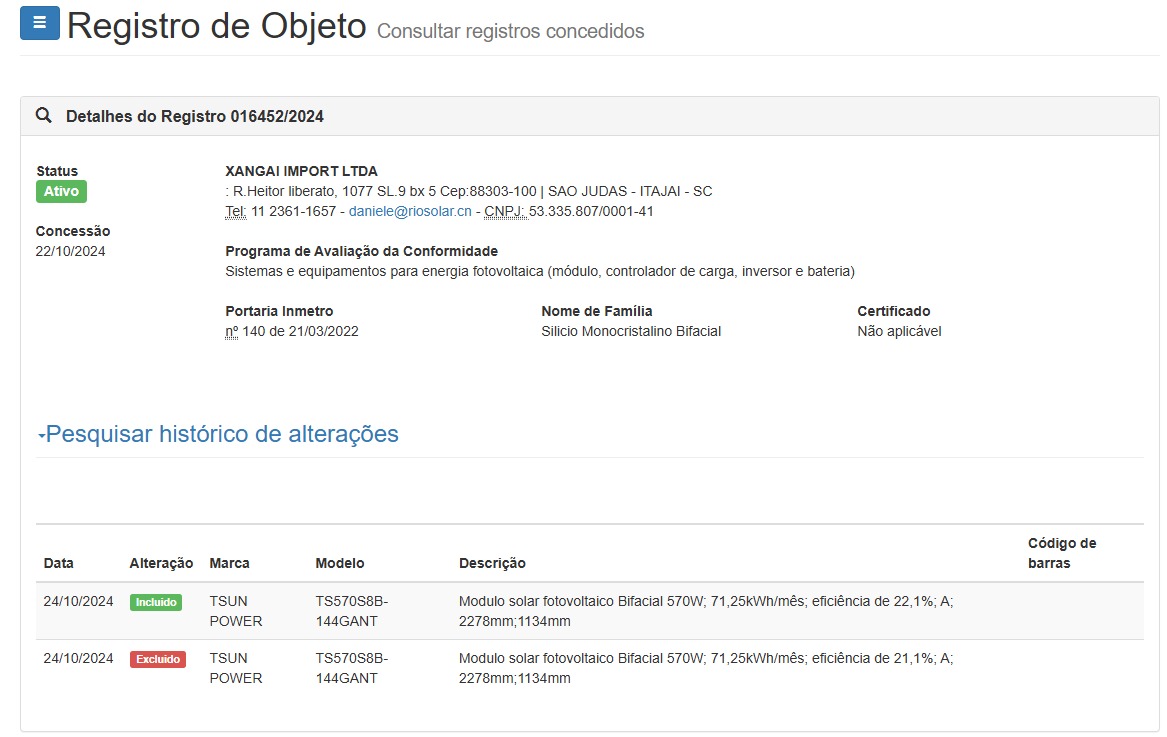Click description with eficiência de 21,1%
The height and width of the screenshot is (737, 1167).
coord(706,669)
